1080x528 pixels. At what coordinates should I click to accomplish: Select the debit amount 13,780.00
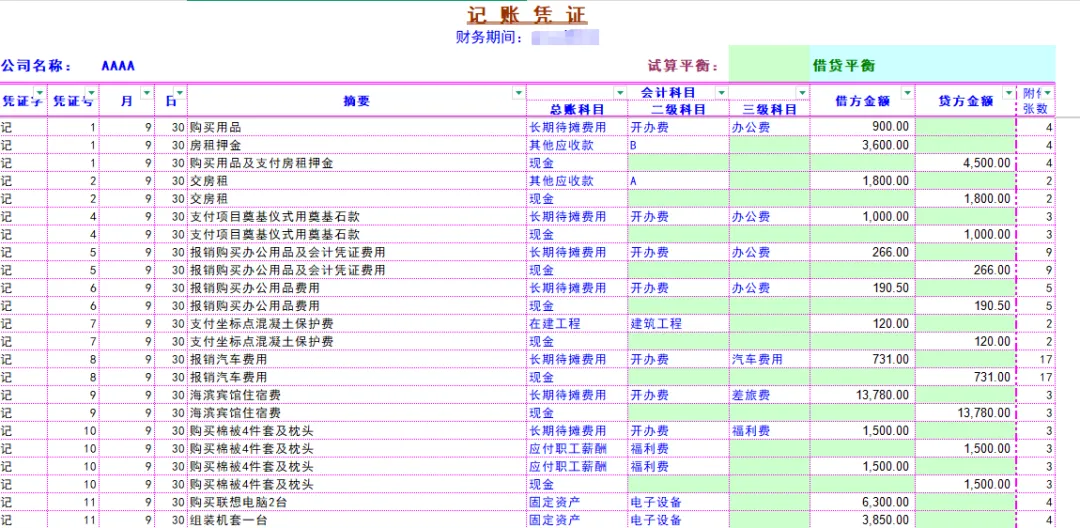(x=862, y=395)
